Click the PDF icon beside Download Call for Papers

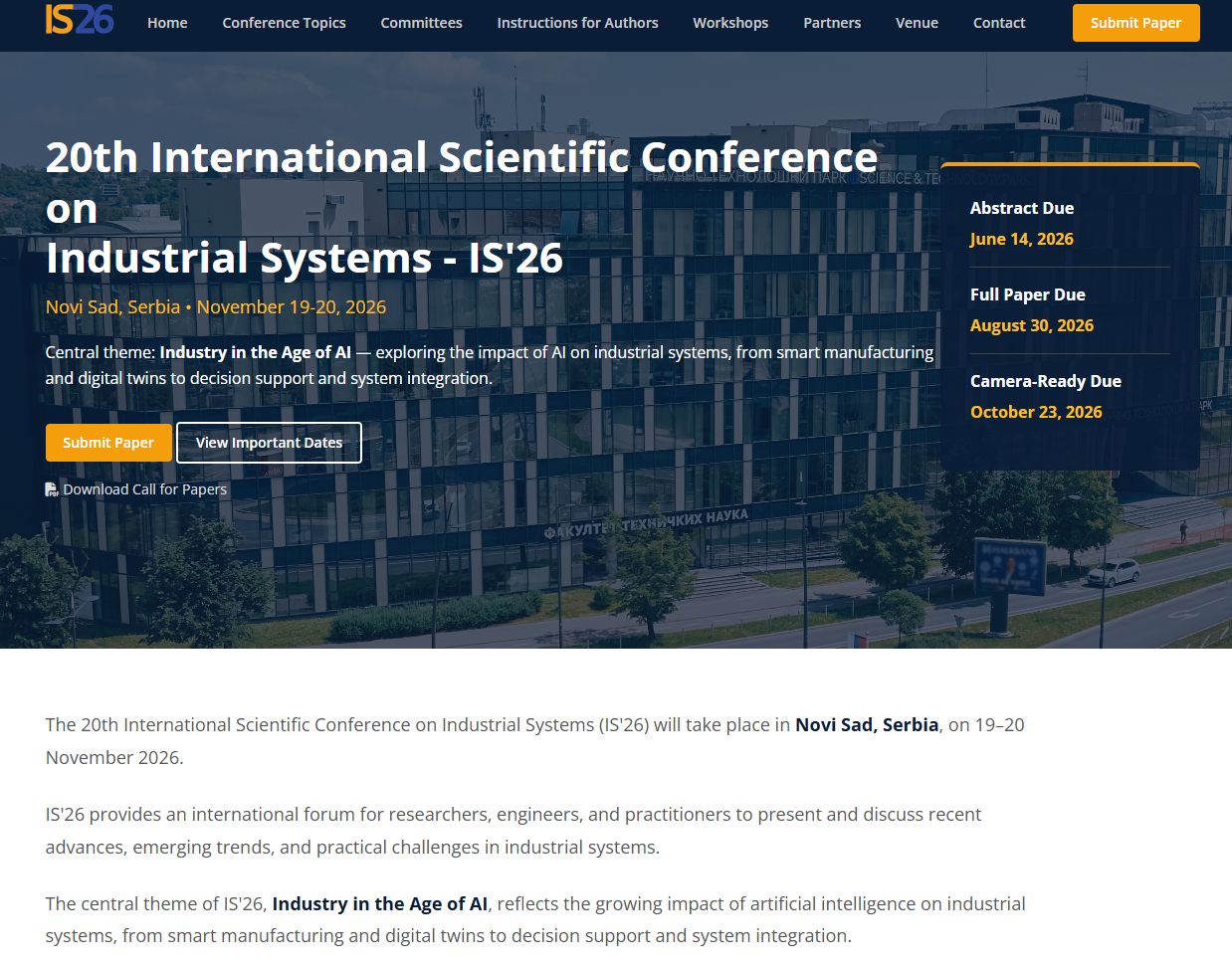[x=51, y=488]
